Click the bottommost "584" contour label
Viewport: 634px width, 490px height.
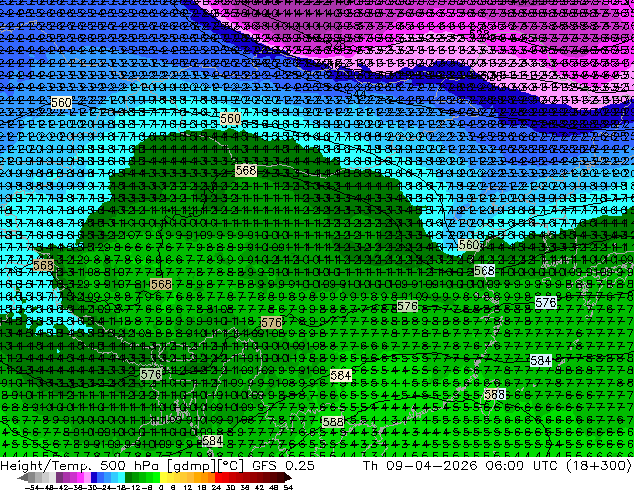[x=212, y=441]
